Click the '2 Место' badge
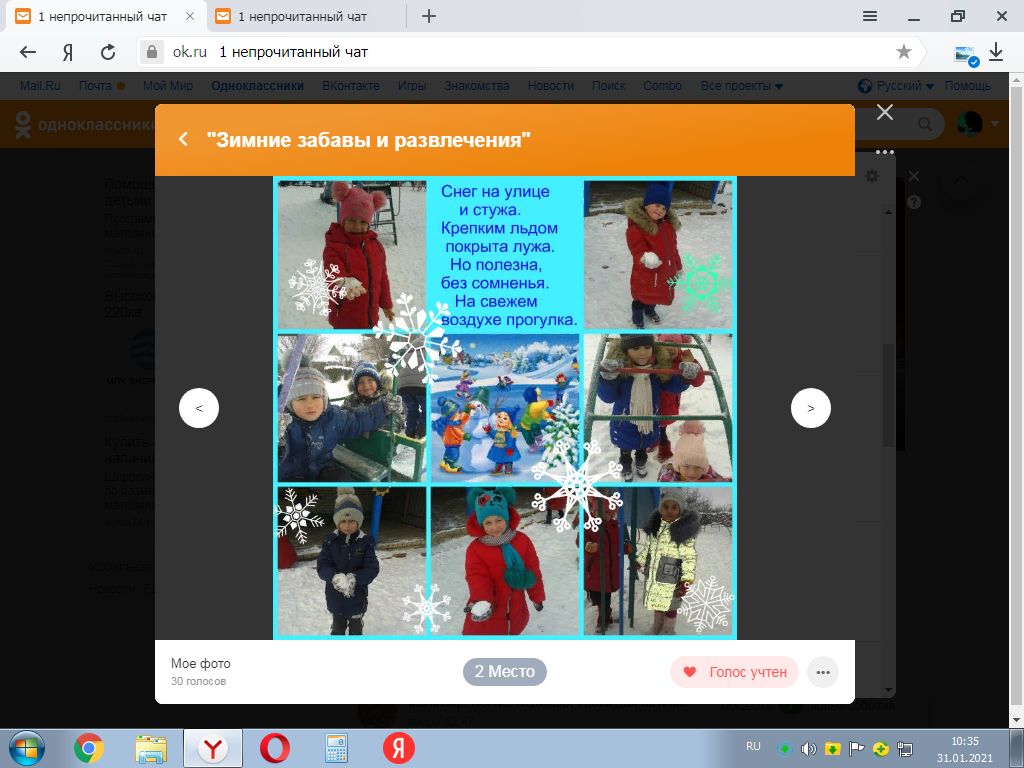Viewport: 1024px width, 768px height. click(x=505, y=672)
